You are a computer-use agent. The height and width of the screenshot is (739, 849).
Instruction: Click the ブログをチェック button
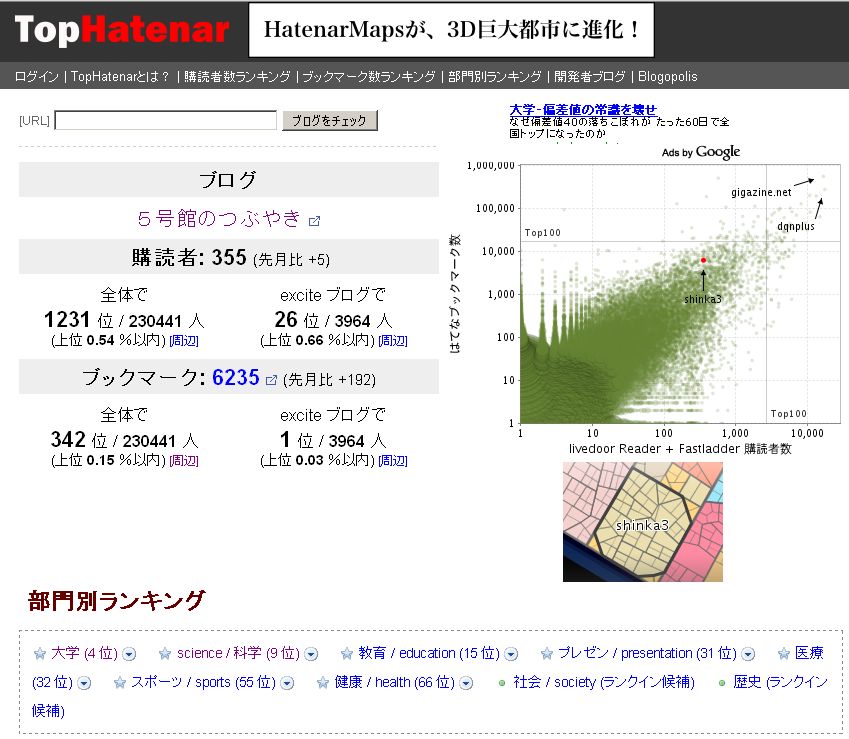click(x=330, y=120)
